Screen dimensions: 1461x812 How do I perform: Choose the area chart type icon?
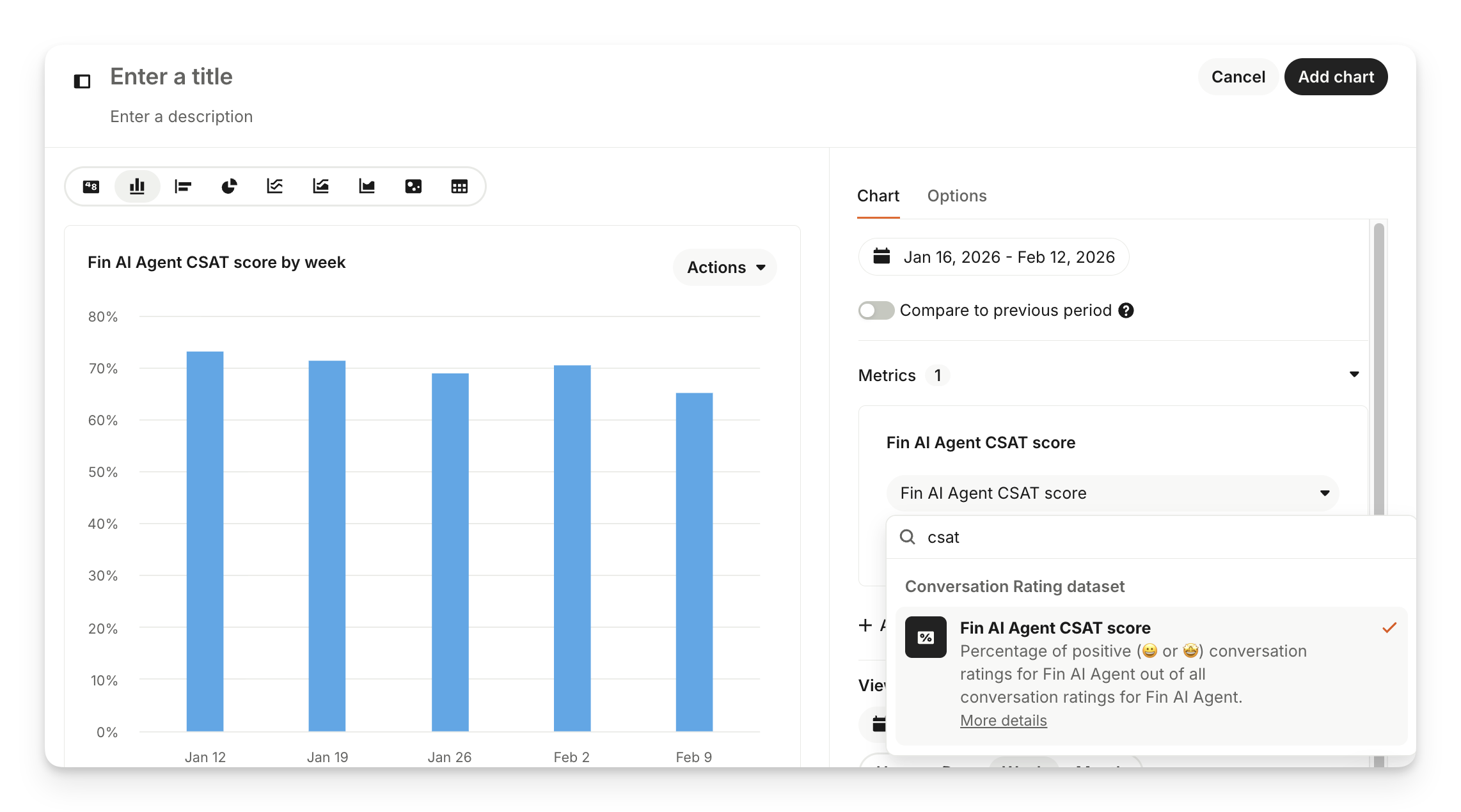[367, 187]
